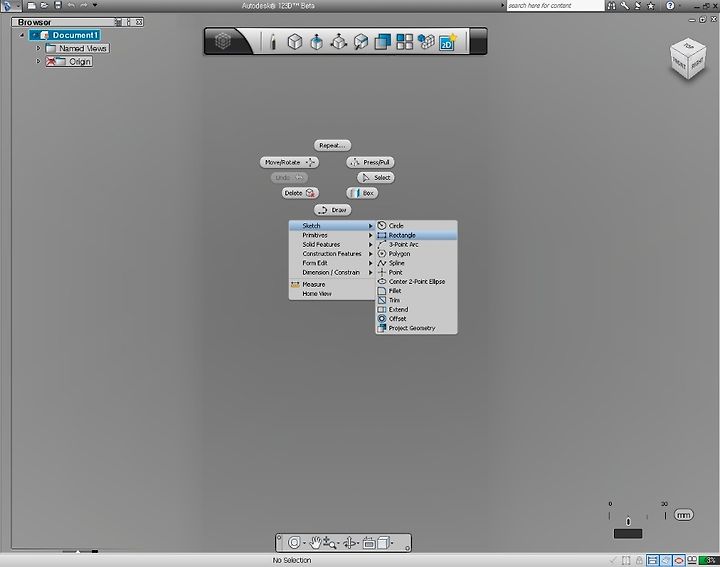This screenshot has height=567, width=720.
Task: Click the wrench icon in the title bar
Action: click(x=624, y=6)
